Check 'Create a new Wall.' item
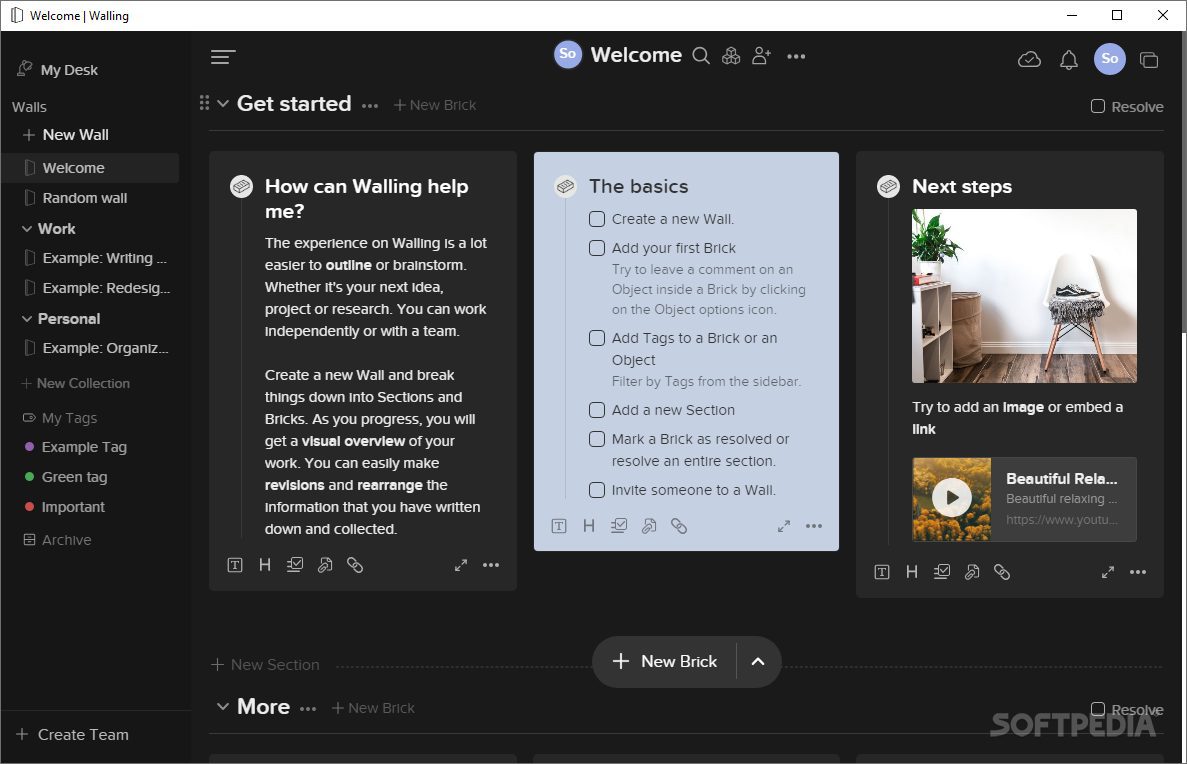1187x764 pixels. pyautogui.click(x=597, y=219)
